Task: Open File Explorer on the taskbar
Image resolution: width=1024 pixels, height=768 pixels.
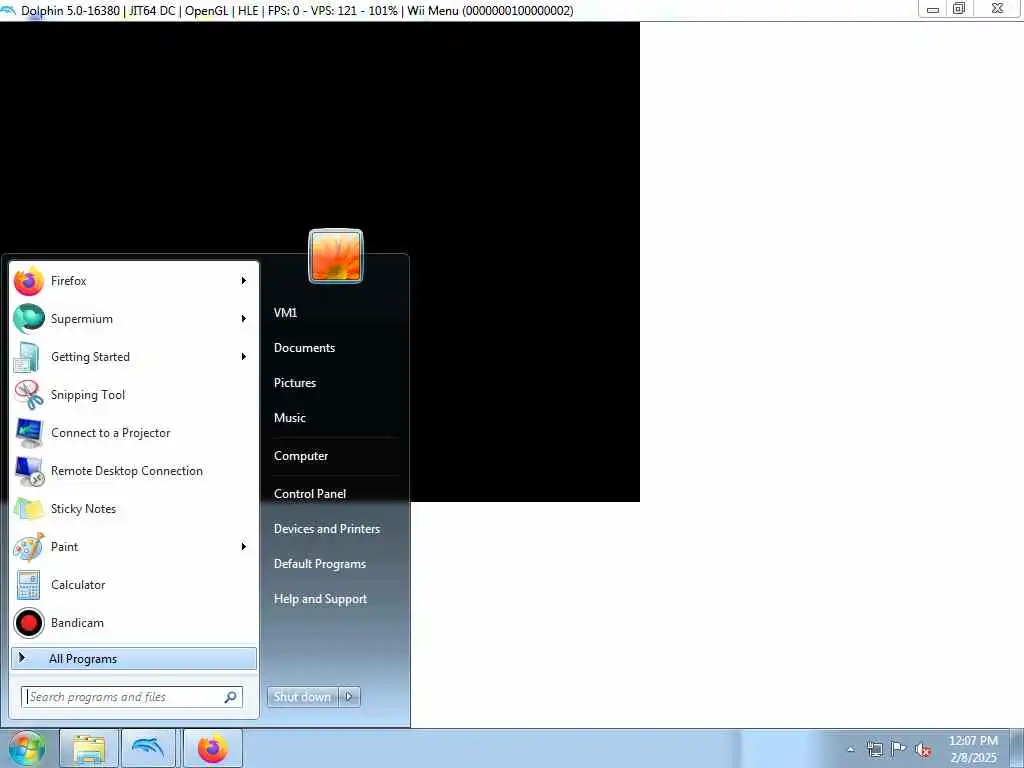Action: (89, 748)
